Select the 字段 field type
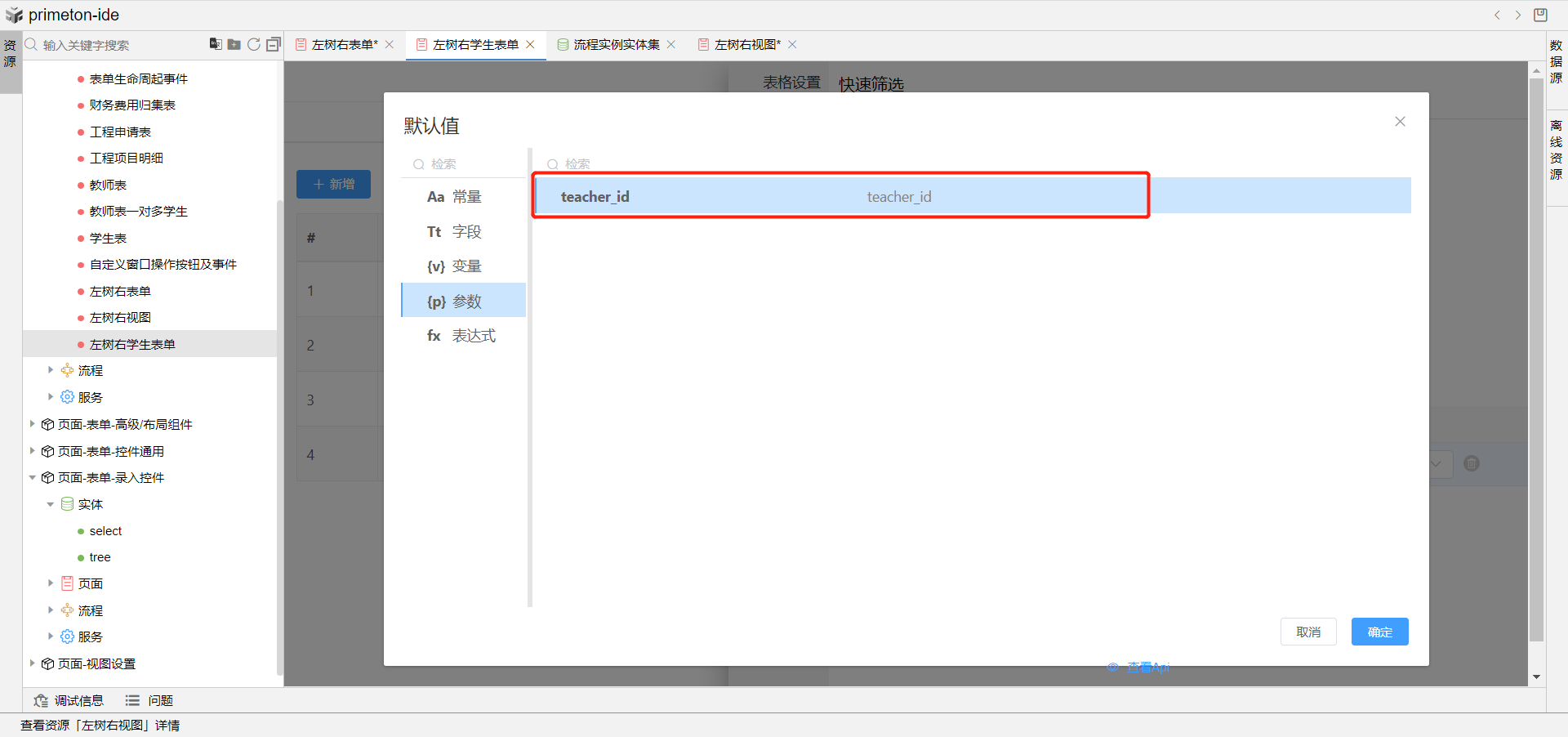The width and height of the screenshot is (1568, 737). tap(464, 232)
